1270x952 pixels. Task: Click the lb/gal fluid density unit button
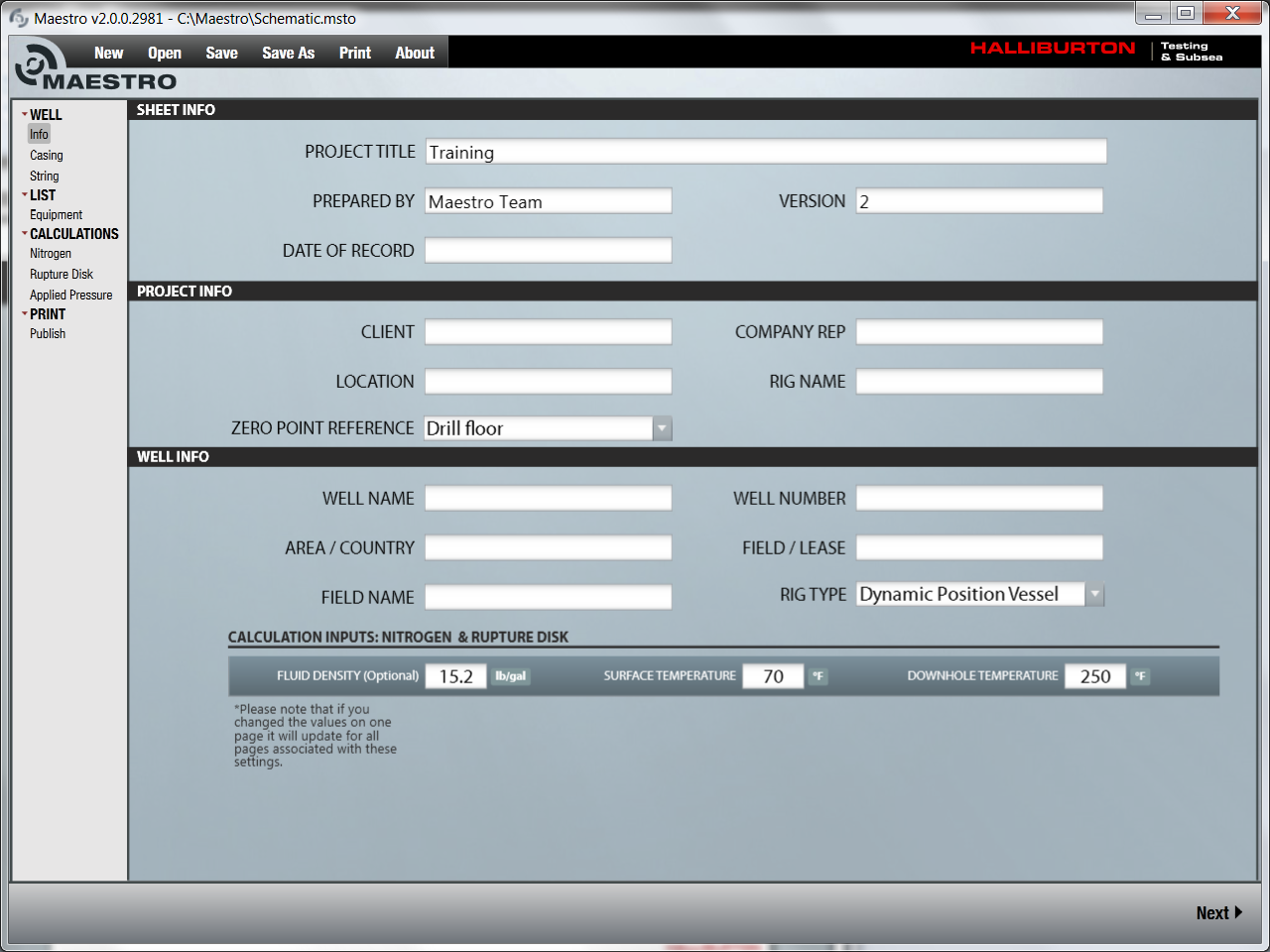(x=510, y=676)
